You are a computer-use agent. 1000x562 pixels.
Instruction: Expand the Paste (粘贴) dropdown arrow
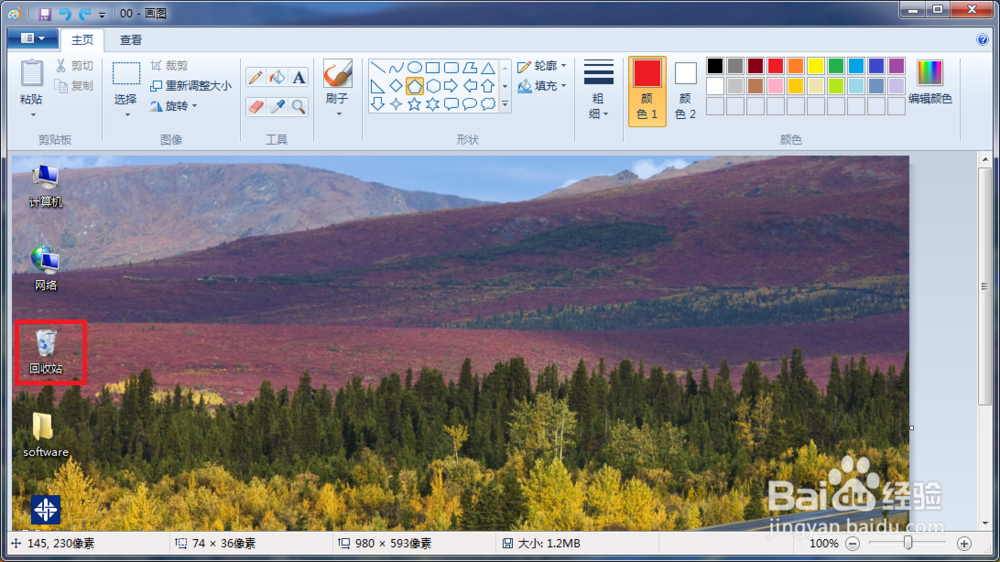click(32, 115)
